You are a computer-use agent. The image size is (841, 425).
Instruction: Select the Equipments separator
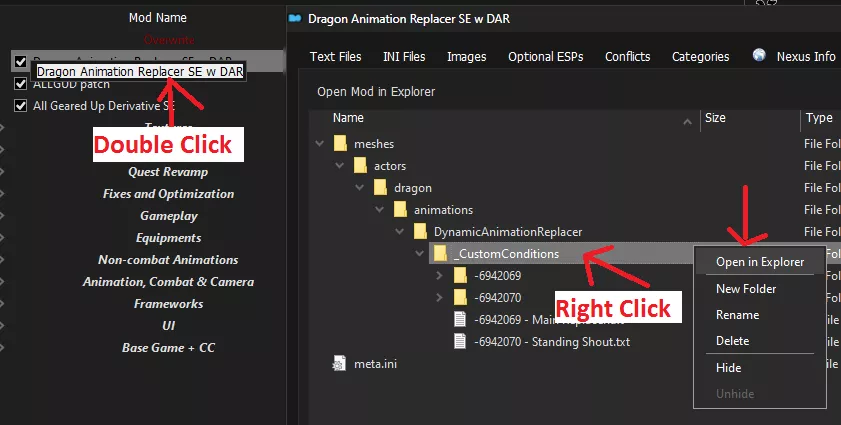pyautogui.click(x=168, y=238)
